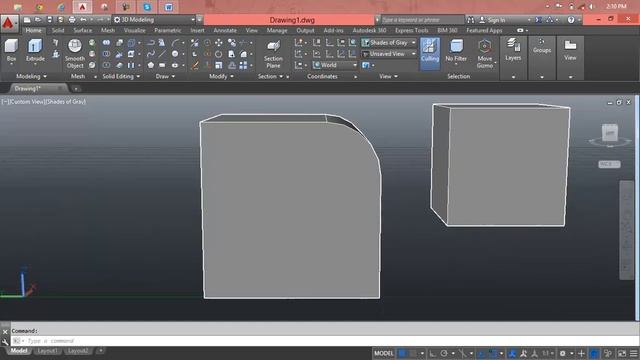The height and width of the screenshot is (360, 640).
Task: Open the Unsaved View dropdown
Action: point(389,54)
